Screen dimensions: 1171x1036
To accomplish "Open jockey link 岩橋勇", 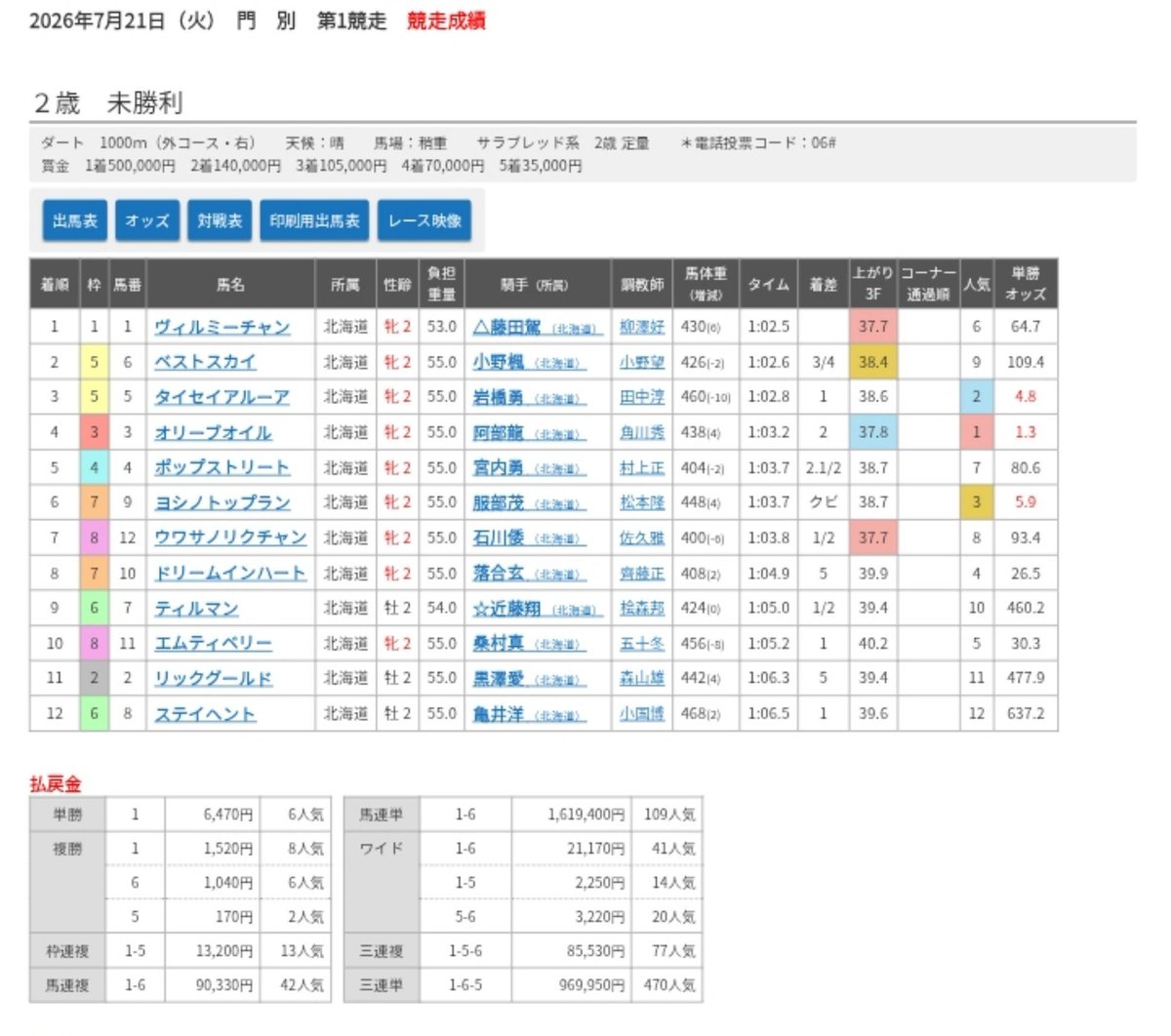I will 530,397.
